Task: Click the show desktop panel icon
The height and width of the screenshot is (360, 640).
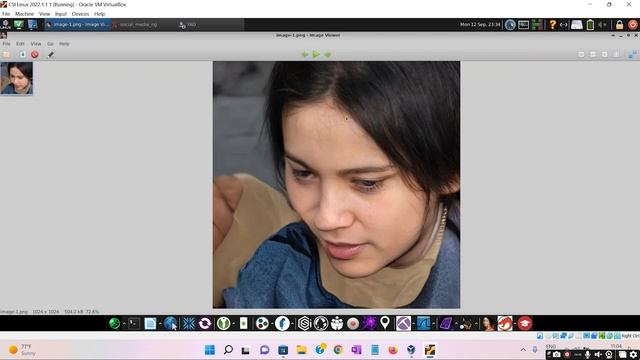Action: (33, 24)
